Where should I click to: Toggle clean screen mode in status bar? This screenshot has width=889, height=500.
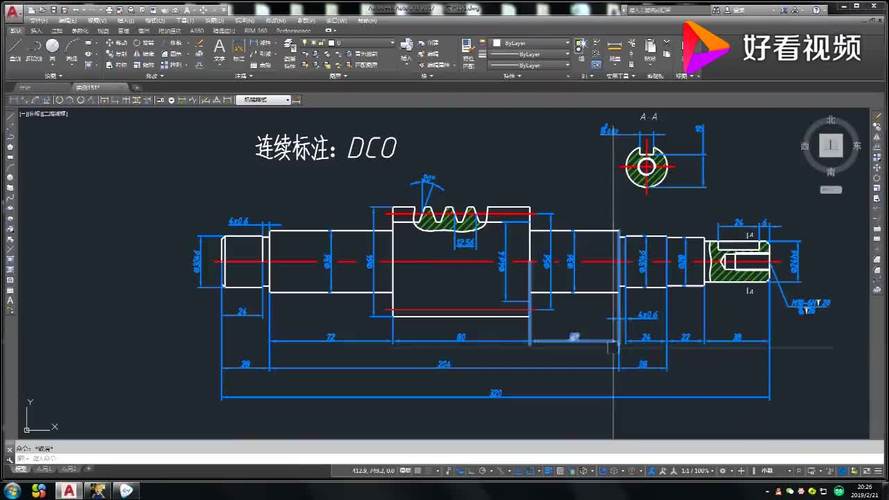point(867,471)
